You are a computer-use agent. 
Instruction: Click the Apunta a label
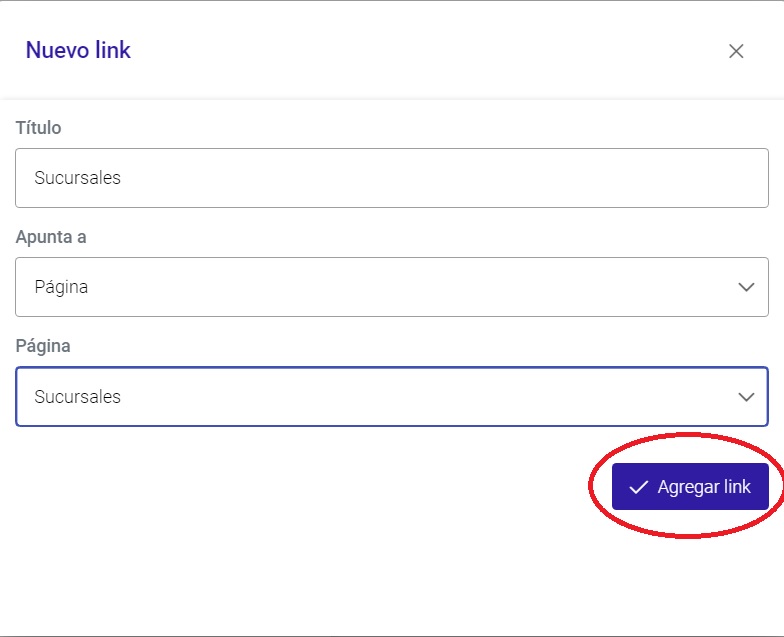[51, 237]
